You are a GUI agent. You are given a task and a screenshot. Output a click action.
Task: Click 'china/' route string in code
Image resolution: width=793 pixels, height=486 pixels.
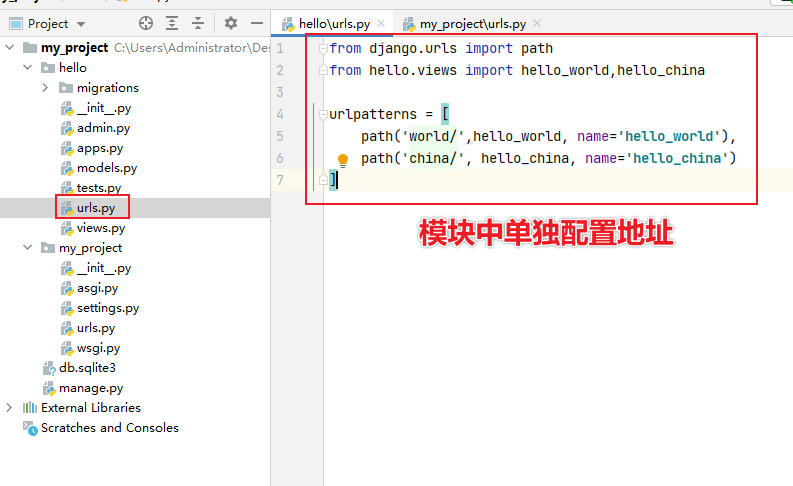pos(433,158)
